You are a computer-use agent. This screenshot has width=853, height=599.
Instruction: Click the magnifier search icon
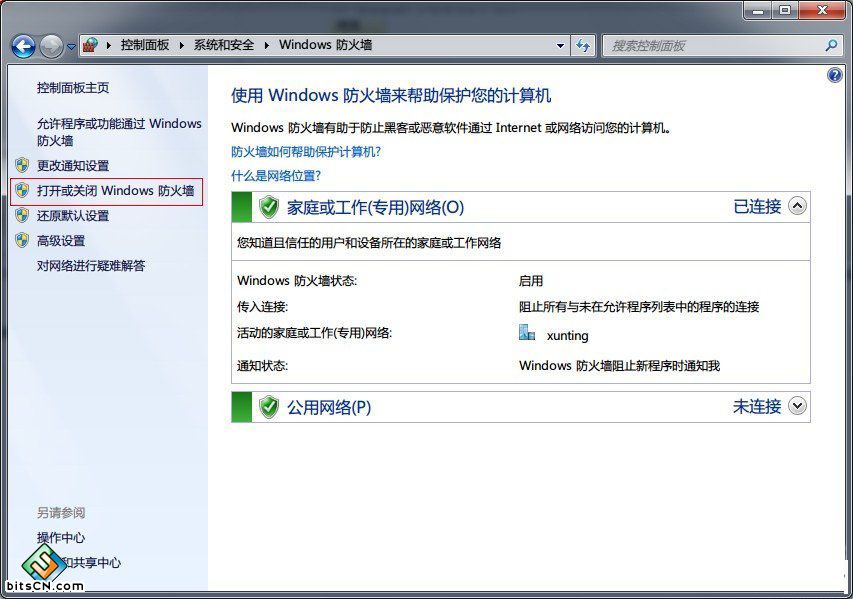tap(831, 46)
